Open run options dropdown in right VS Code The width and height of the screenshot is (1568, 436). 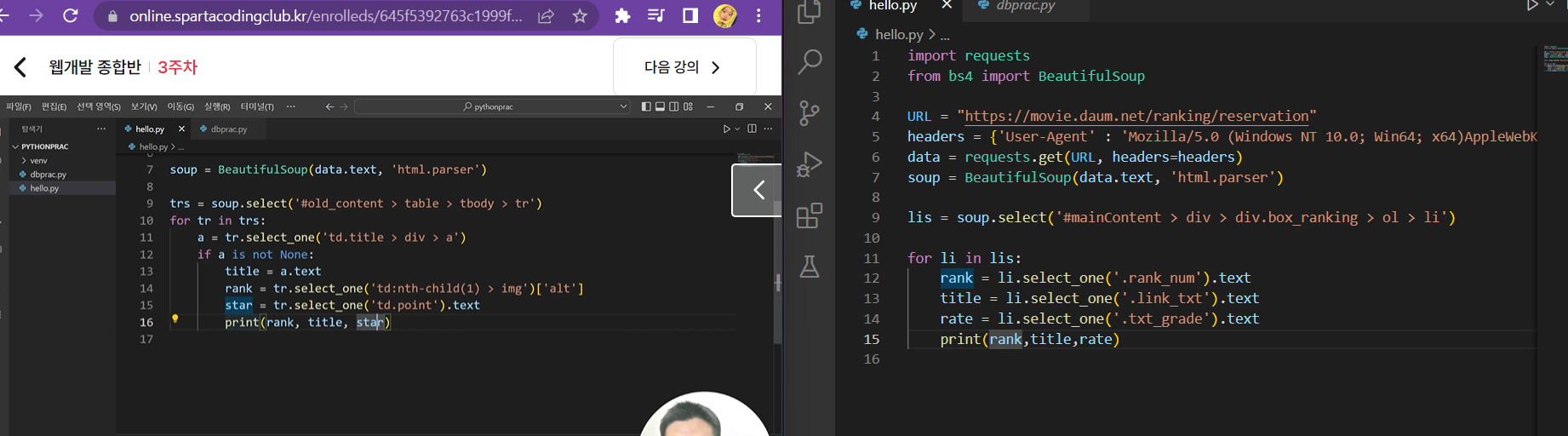pyautogui.click(x=1549, y=5)
